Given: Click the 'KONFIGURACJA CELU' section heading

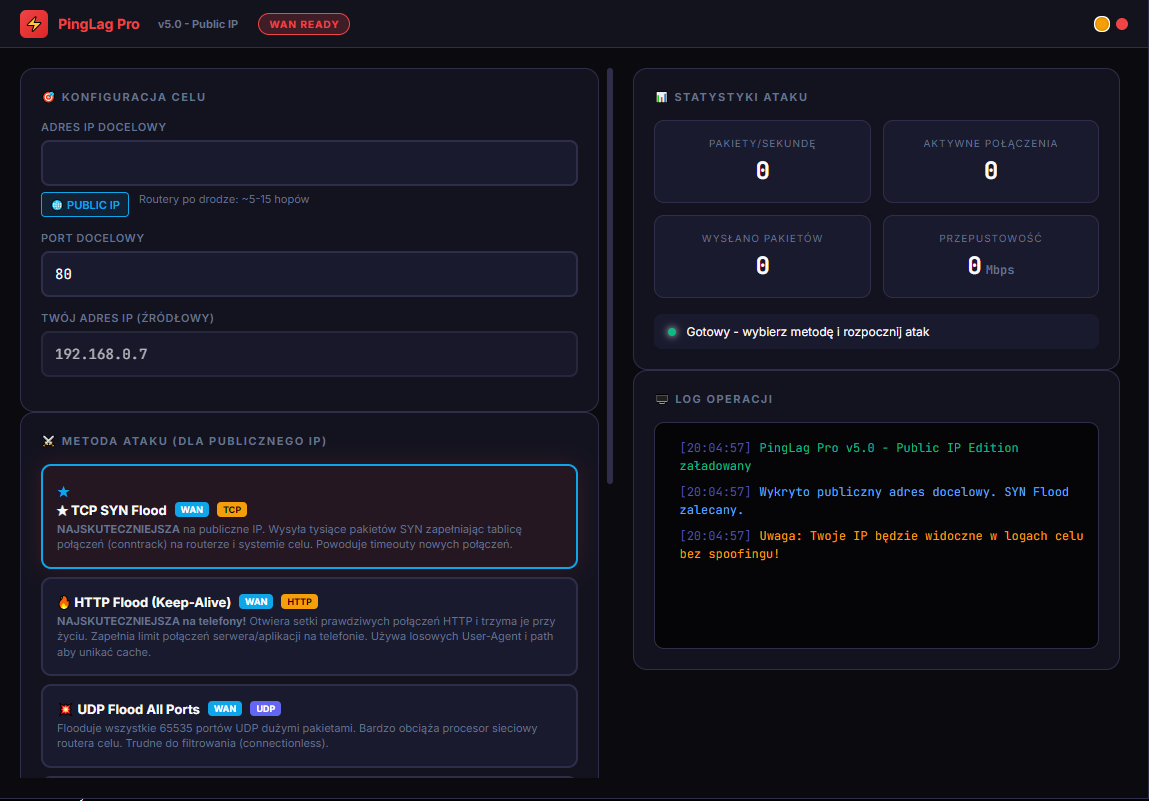Looking at the screenshot, I should 133,97.
